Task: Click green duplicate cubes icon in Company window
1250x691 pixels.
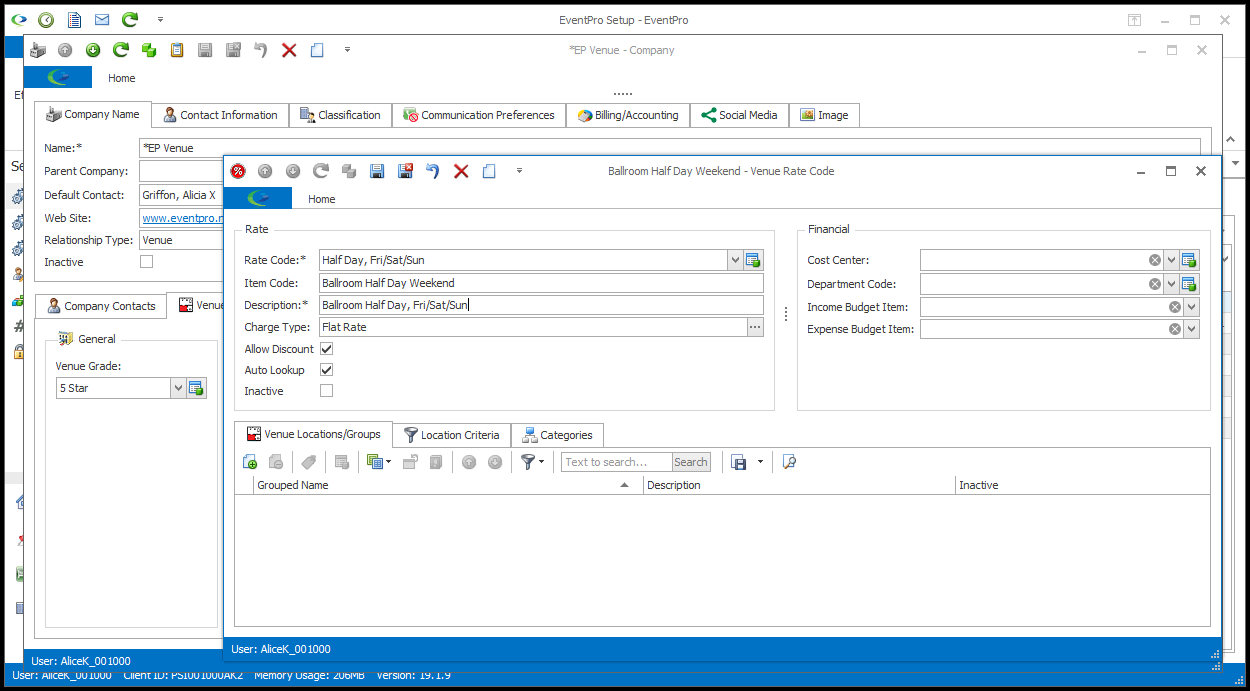Action: pos(149,50)
